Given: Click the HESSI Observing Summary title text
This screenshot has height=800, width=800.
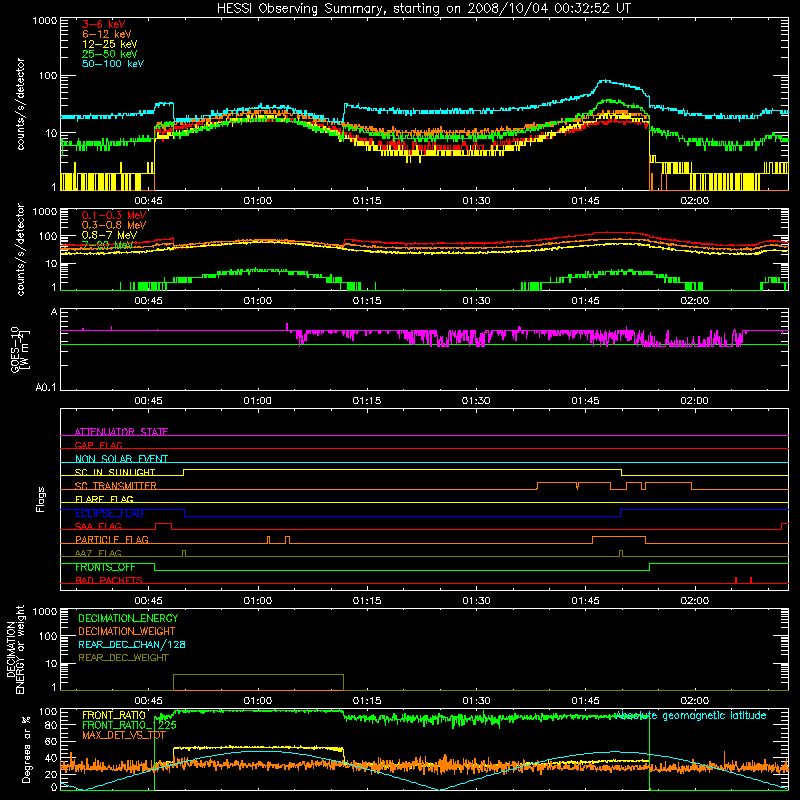Looking at the screenshot, I should (423, 8).
